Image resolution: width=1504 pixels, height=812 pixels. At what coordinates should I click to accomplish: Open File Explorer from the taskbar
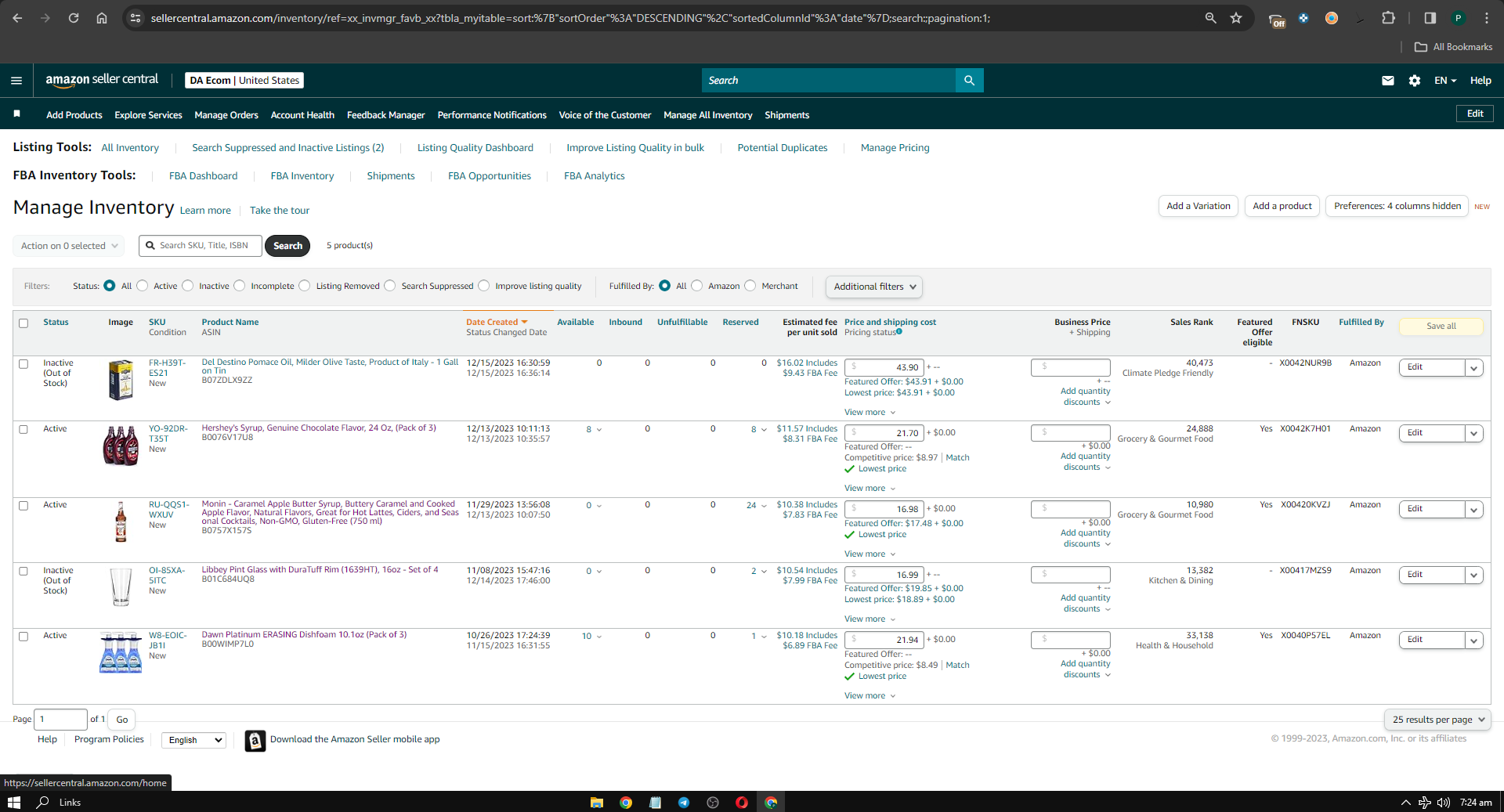click(x=597, y=802)
